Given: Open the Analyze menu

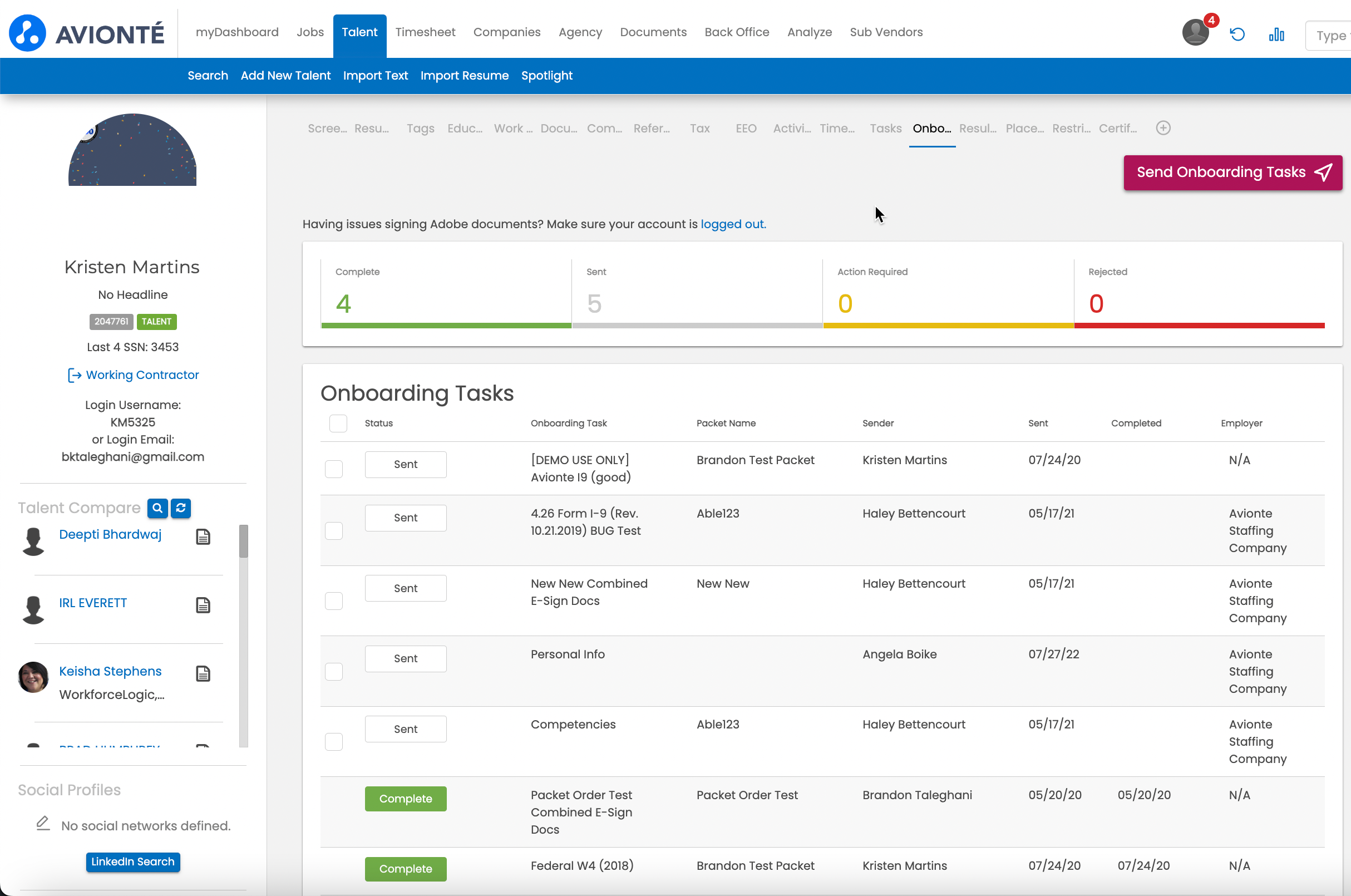Looking at the screenshot, I should click(810, 33).
